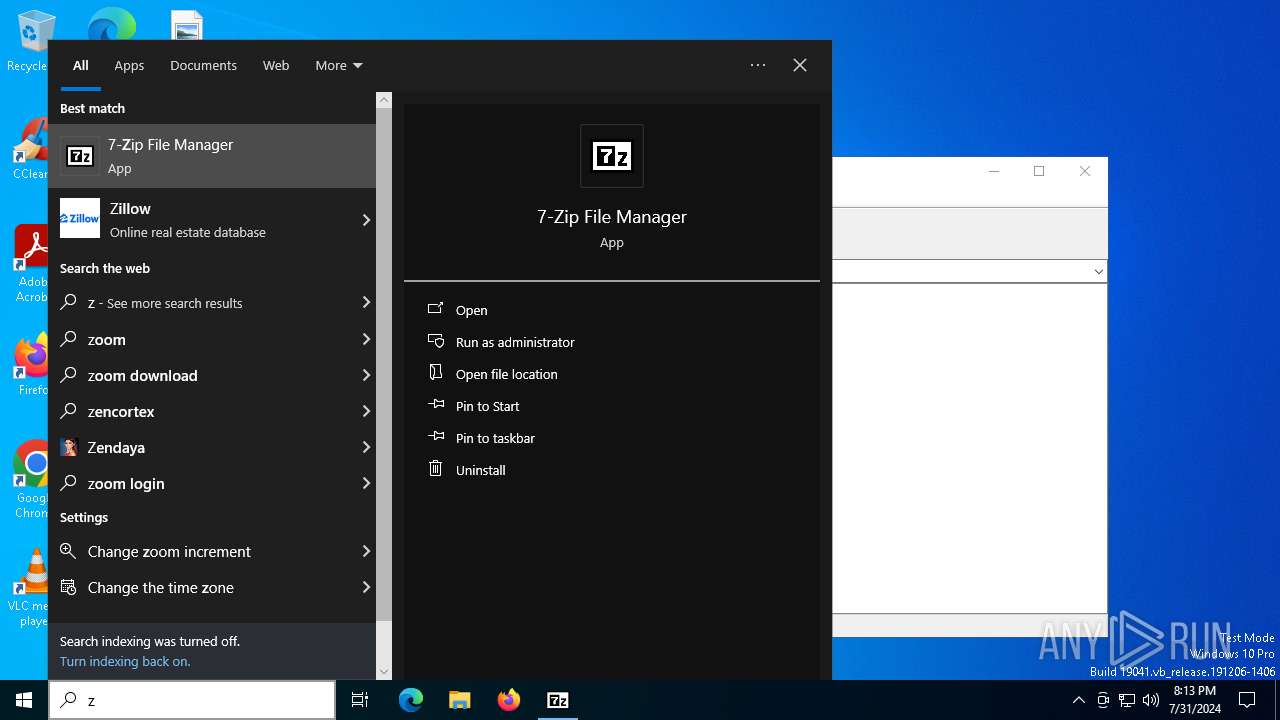
Task: Select the CCleaner desktop icon
Action: click(30, 150)
